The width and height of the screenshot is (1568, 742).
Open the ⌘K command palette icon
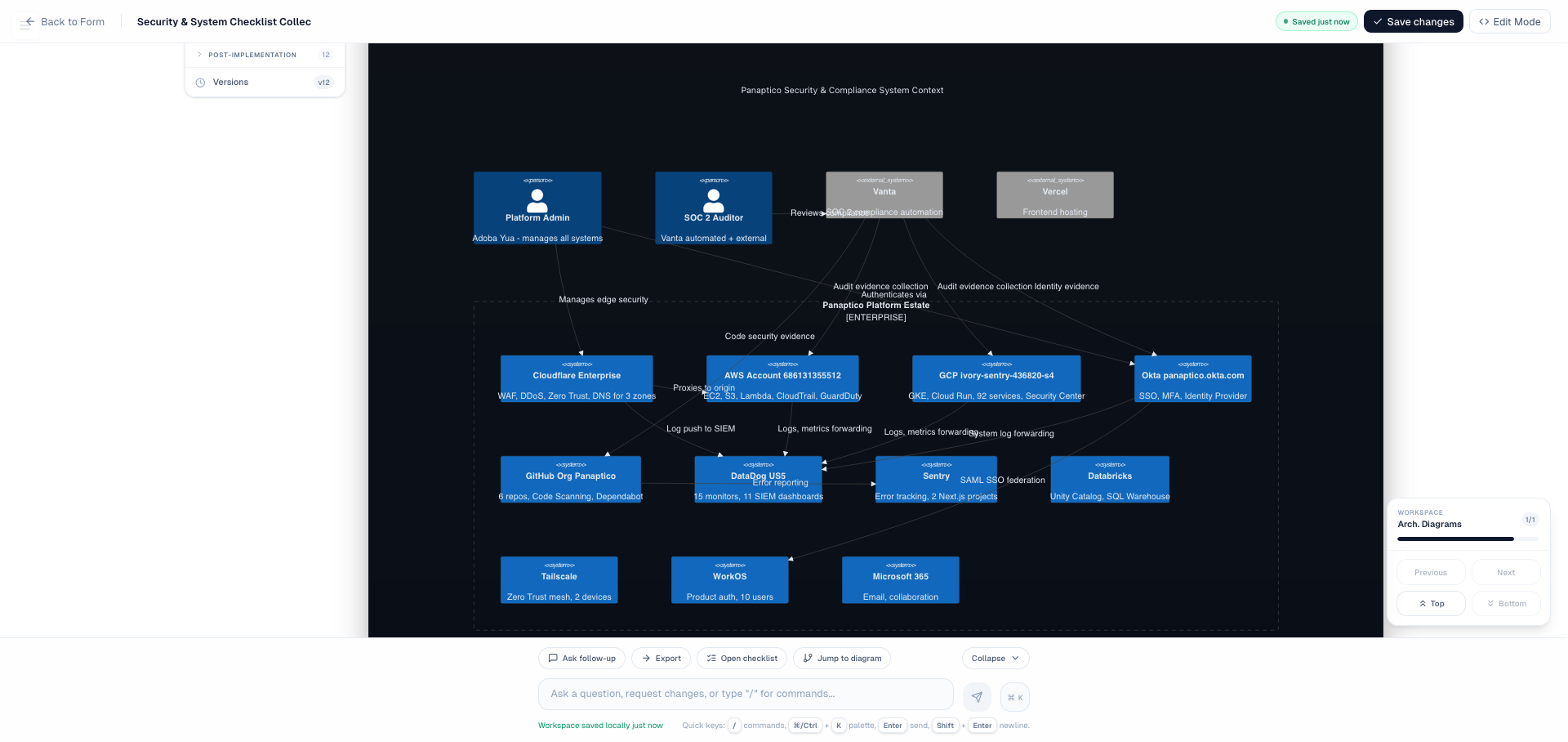click(1014, 697)
